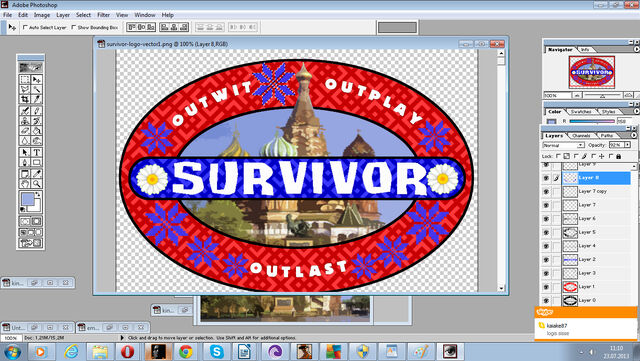The width and height of the screenshot is (640, 361).
Task: Select the Type tool
Action: point(36,152)
